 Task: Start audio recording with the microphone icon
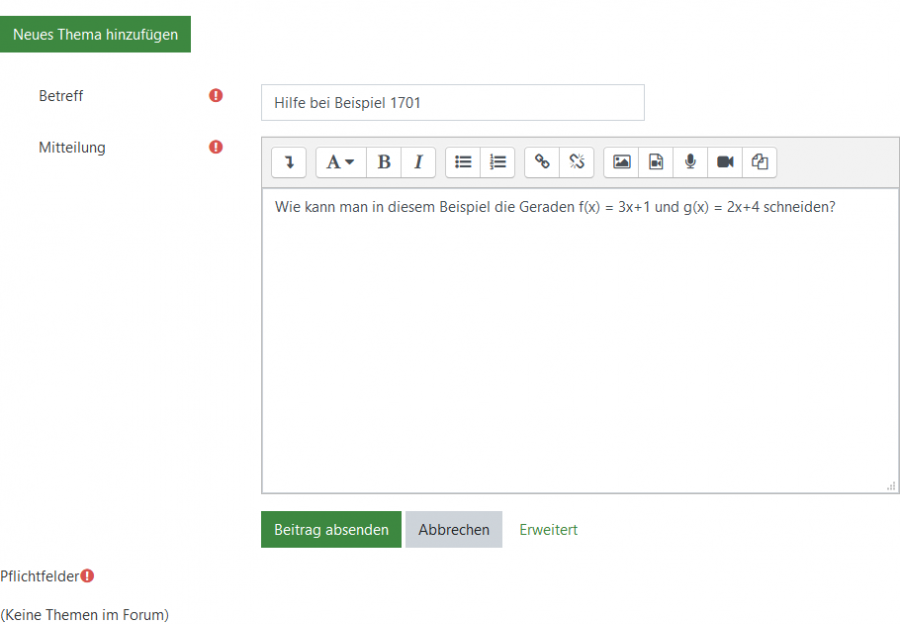(690, 162)
